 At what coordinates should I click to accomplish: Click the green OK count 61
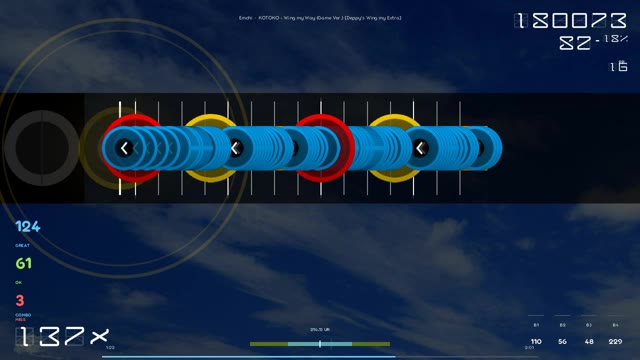pos(24,263)
